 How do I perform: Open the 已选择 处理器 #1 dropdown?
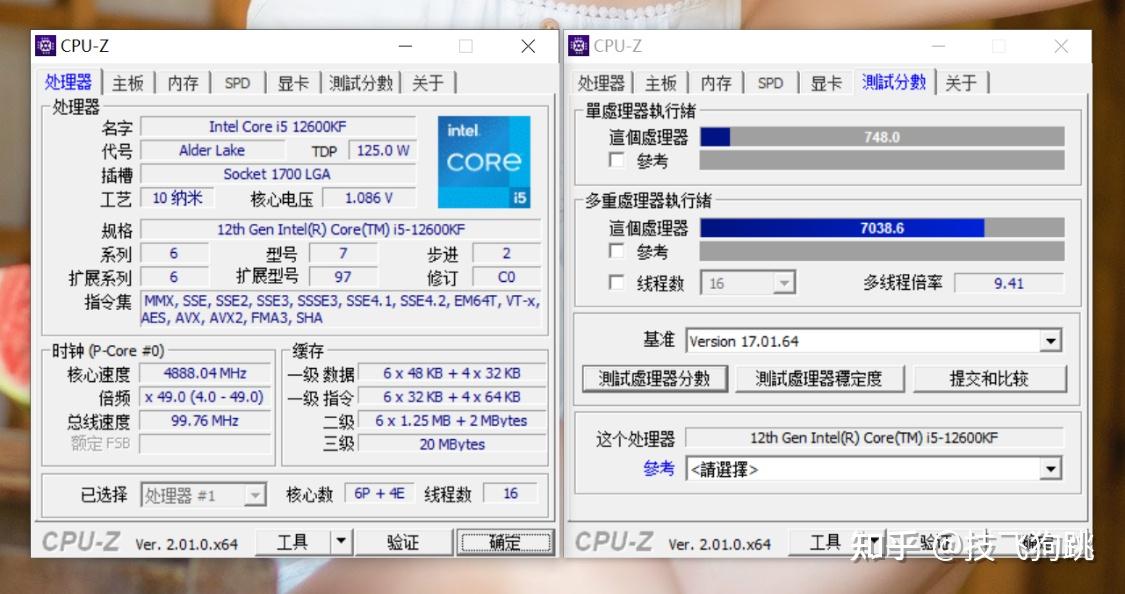point(204,495)
